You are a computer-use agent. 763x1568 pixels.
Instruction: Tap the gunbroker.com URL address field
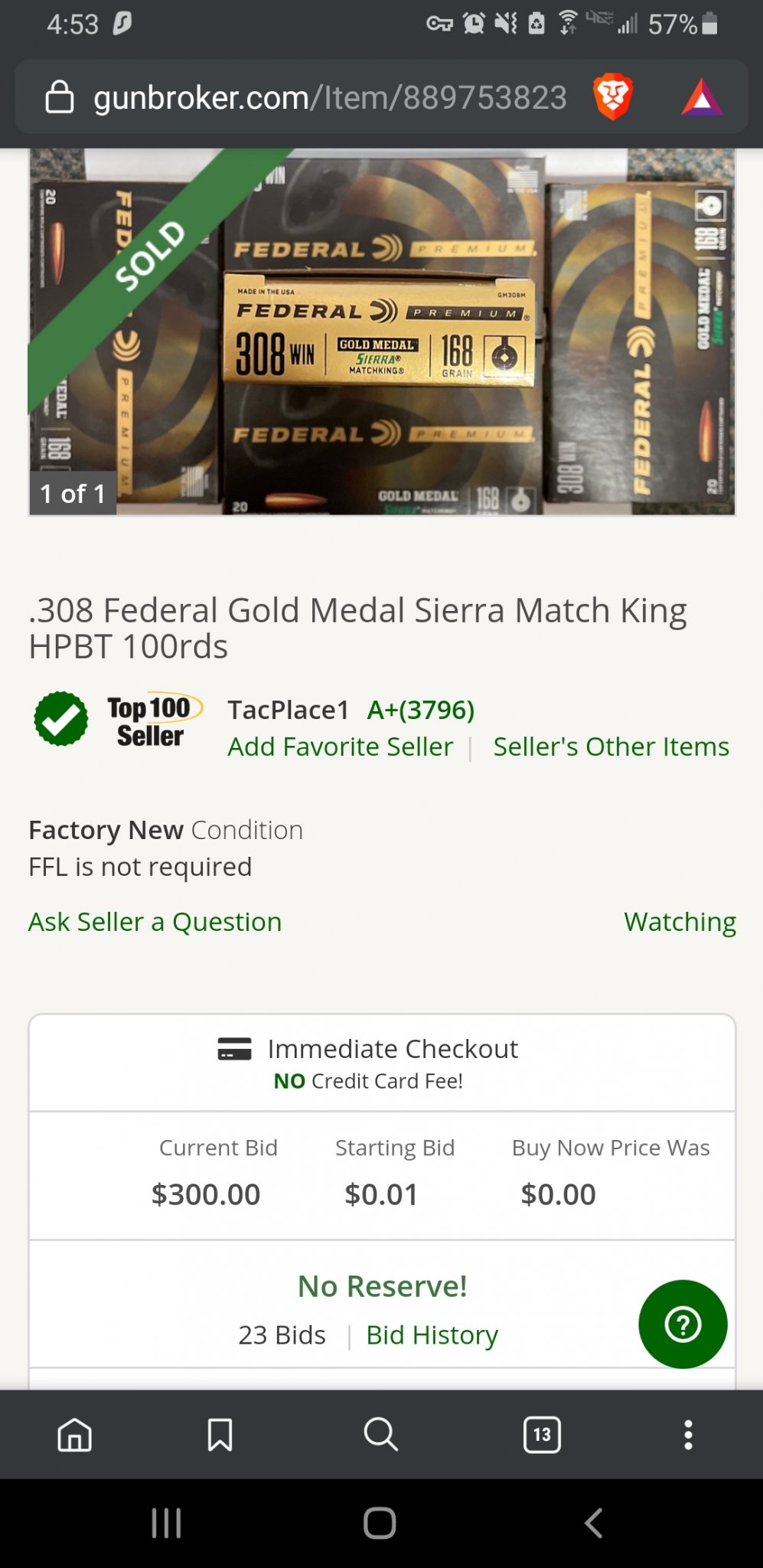329,98
